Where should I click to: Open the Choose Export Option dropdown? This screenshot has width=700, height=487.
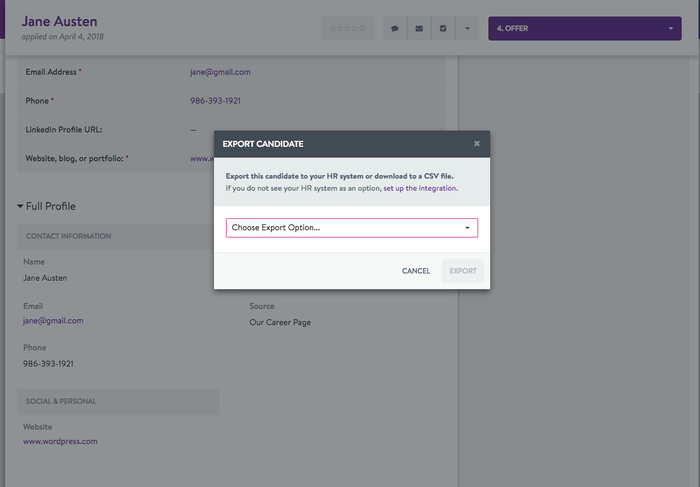click(351, 228)
